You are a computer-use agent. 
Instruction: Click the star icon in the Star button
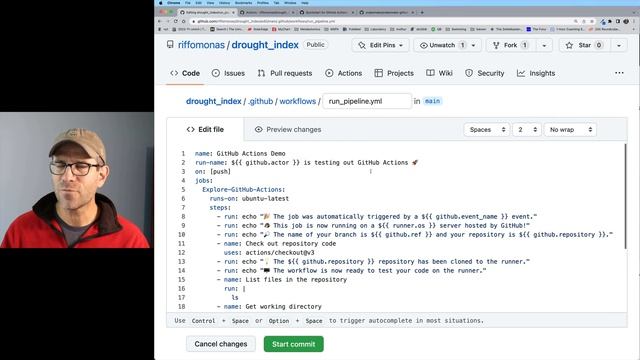(569, 45)
